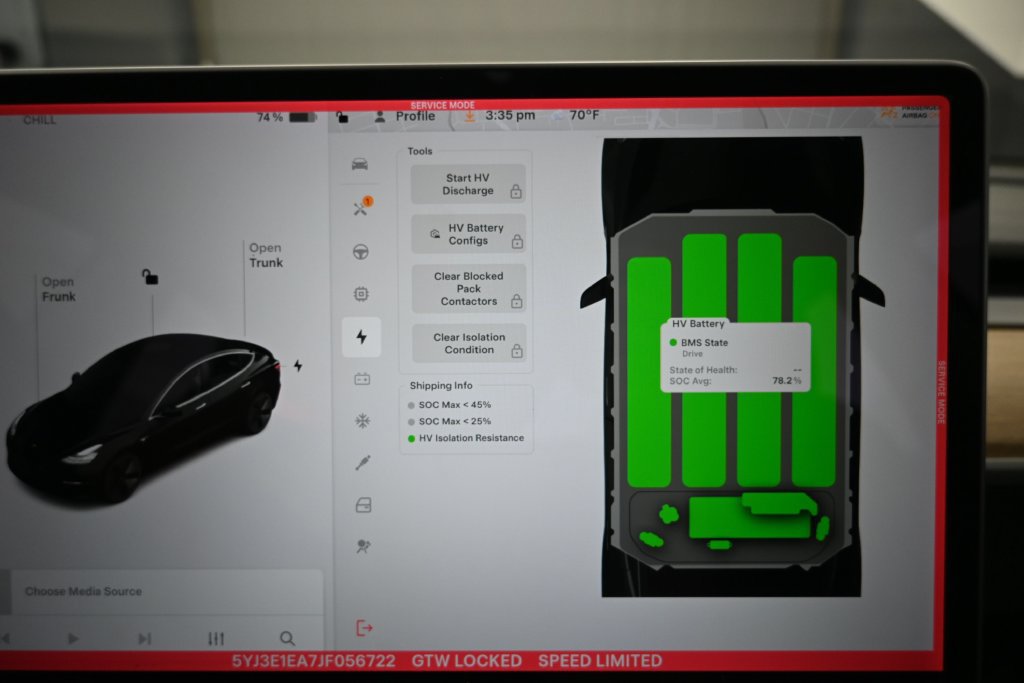Tap the battery level icon at top

click(x=302, y=118)
